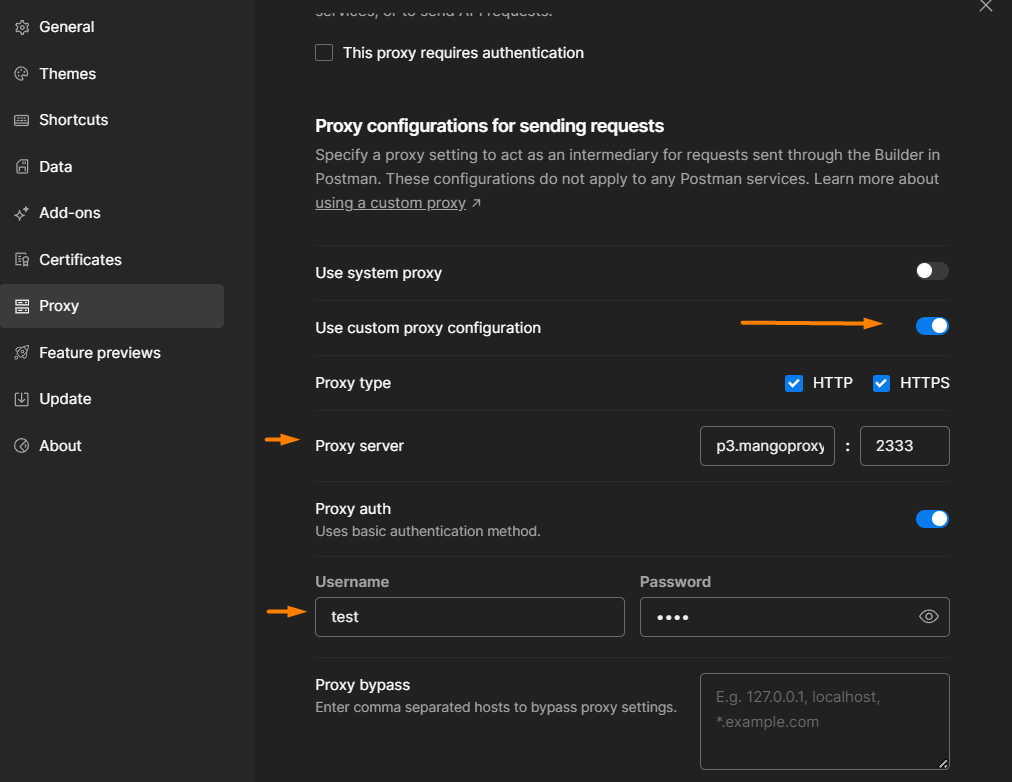Click the proxy port field showing 2333
The height and width of the screenshot is (782, 1012).
point(904,446)
